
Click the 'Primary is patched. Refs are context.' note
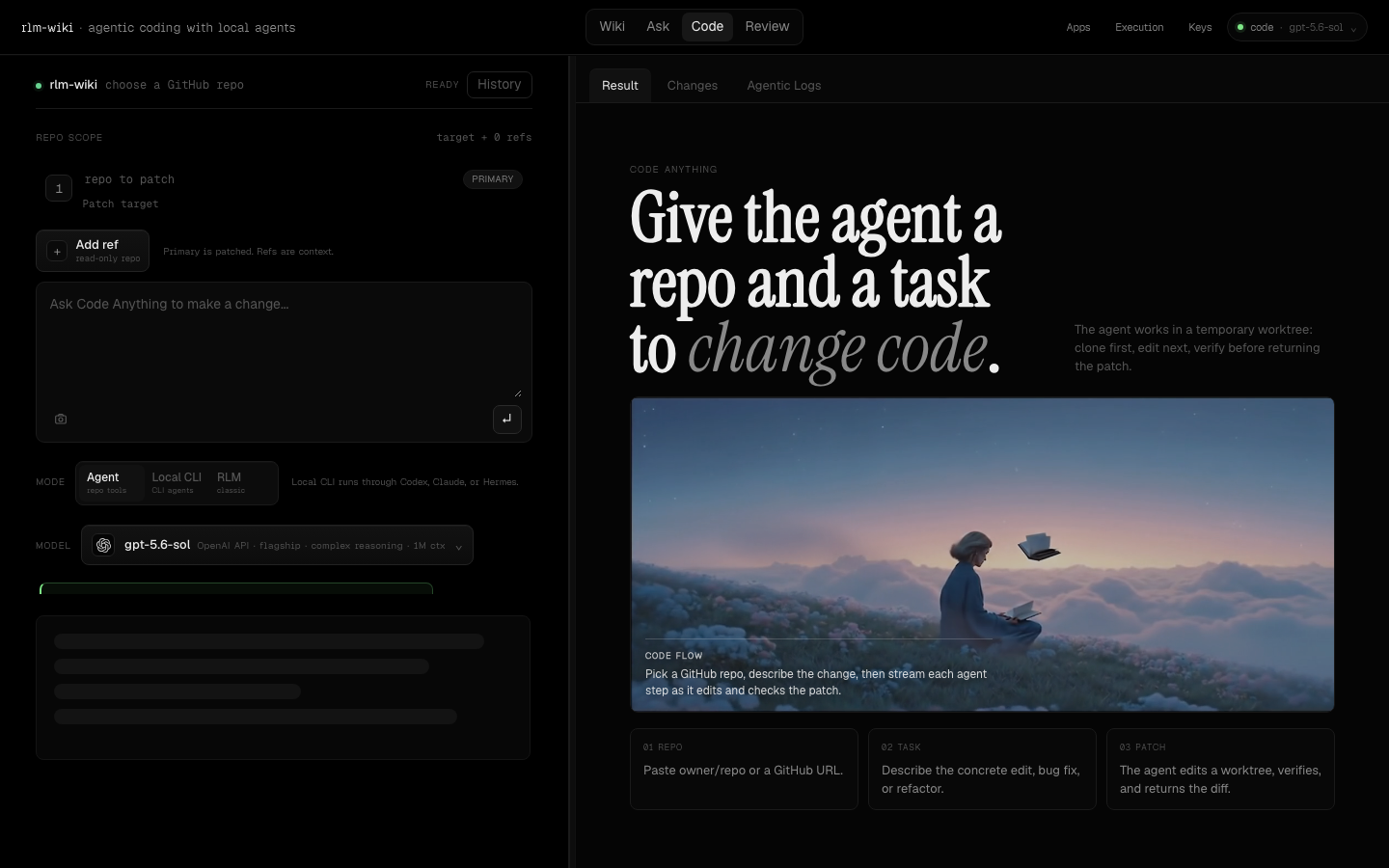click(248, 252)
